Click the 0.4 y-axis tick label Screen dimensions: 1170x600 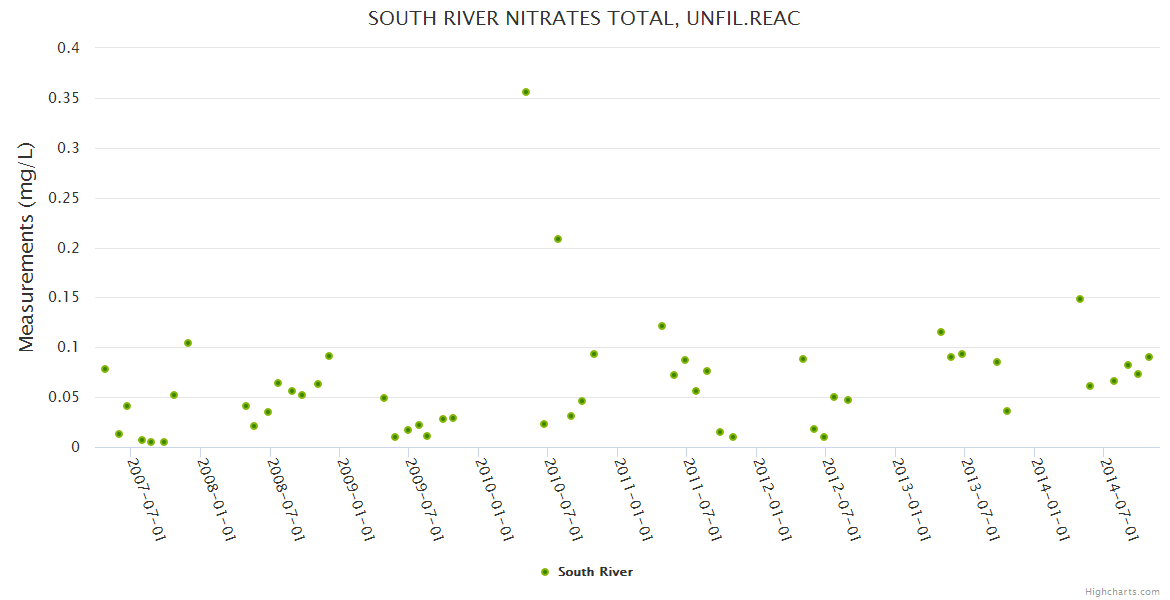[68, 48]
